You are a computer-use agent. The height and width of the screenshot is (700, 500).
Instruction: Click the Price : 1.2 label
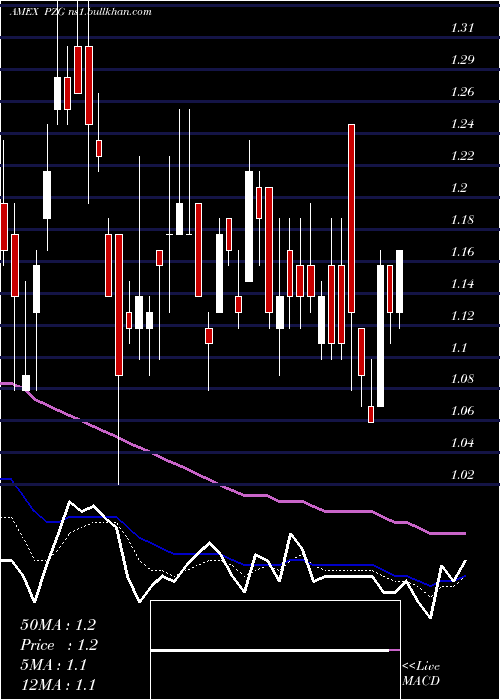[x=59, y=645]
